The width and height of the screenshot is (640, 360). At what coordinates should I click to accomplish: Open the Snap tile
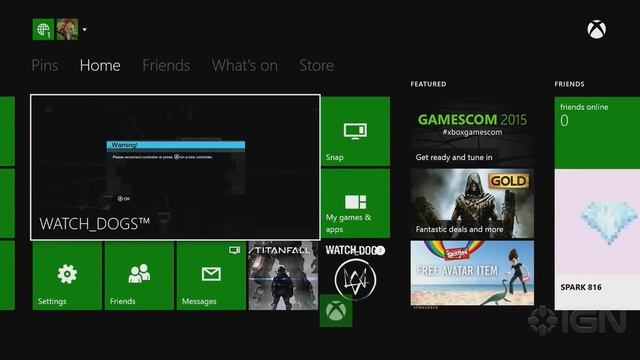click(356, 131)
